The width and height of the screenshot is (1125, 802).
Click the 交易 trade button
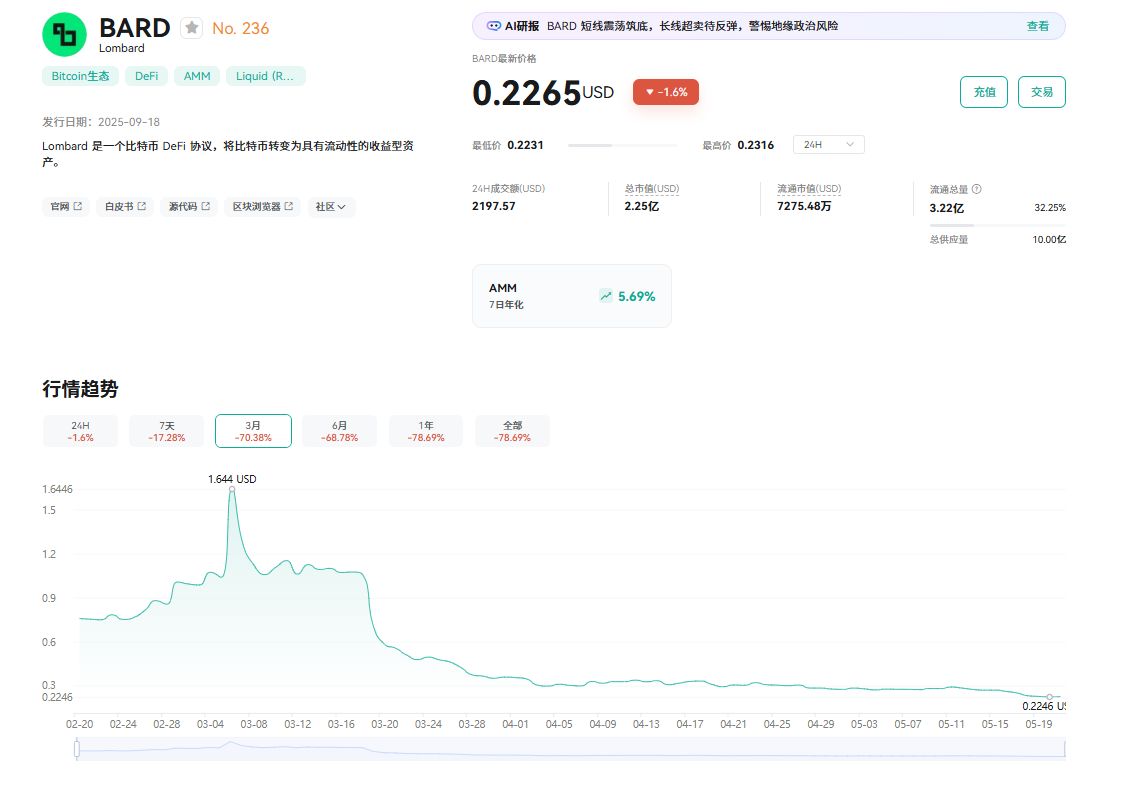[x=1042, y=92]
